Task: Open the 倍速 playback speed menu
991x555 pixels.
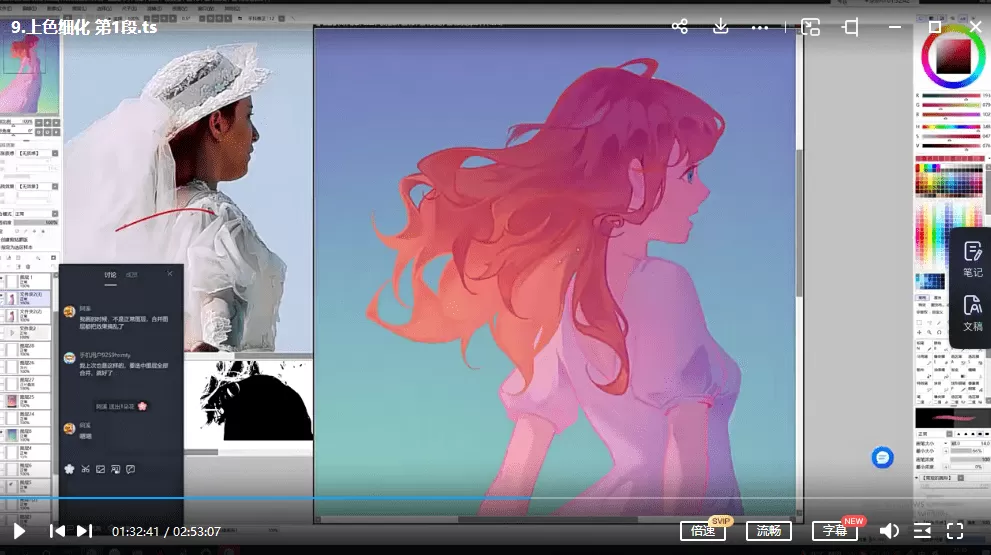Action: pos(702,531)
